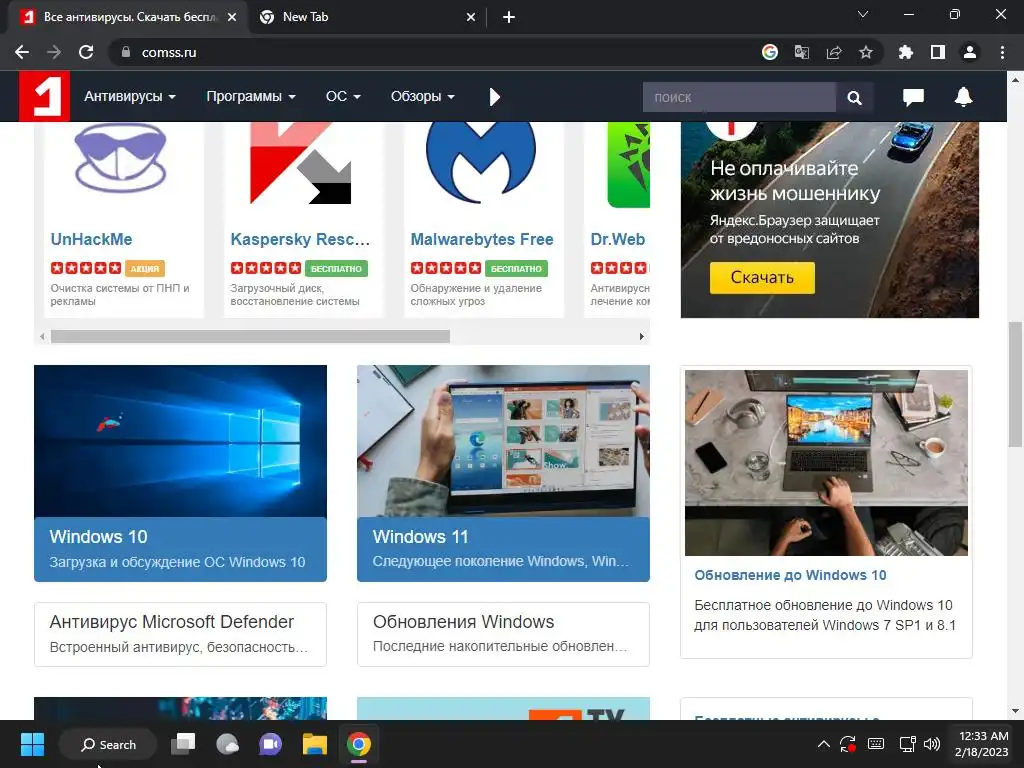Click the Google icon in address bar

[770, 52]
